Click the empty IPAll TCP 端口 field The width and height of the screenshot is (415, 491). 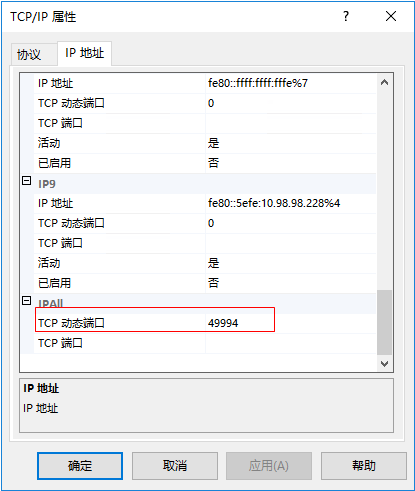(x=291, y=343)
